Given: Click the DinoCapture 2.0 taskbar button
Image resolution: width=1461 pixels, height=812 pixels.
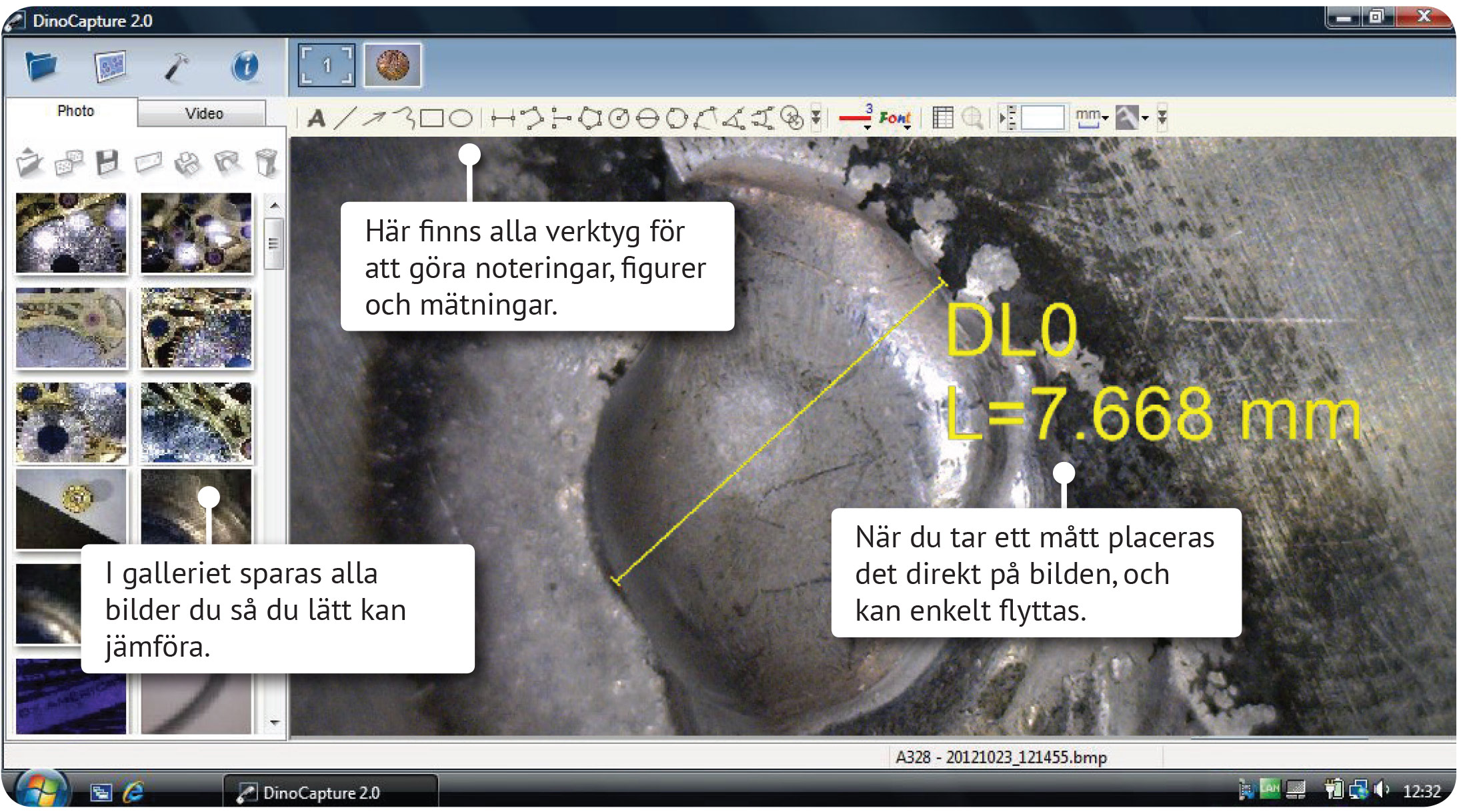Looking at the screenshot, I should 331,792.
